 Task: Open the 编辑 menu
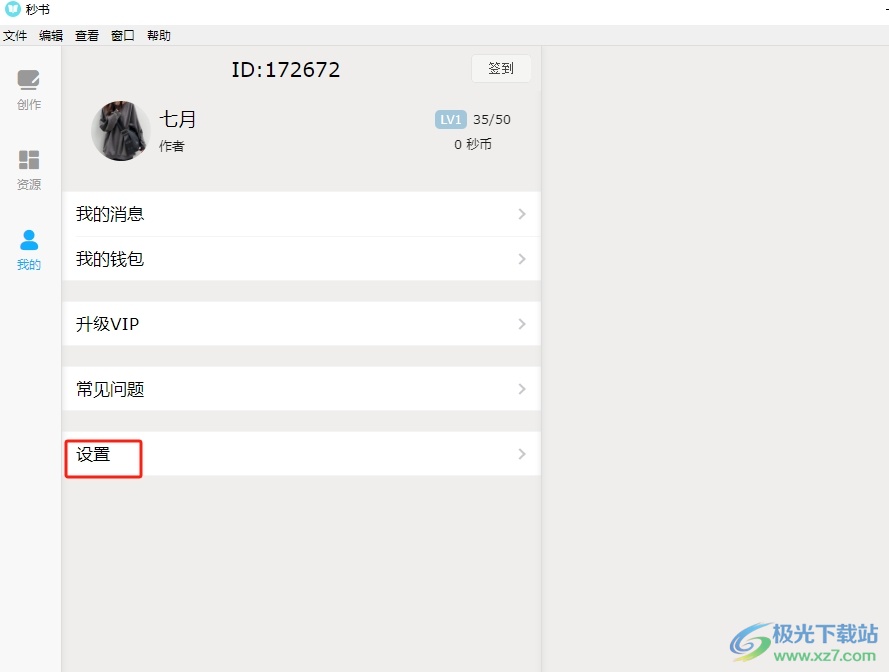tap(50, 36)
